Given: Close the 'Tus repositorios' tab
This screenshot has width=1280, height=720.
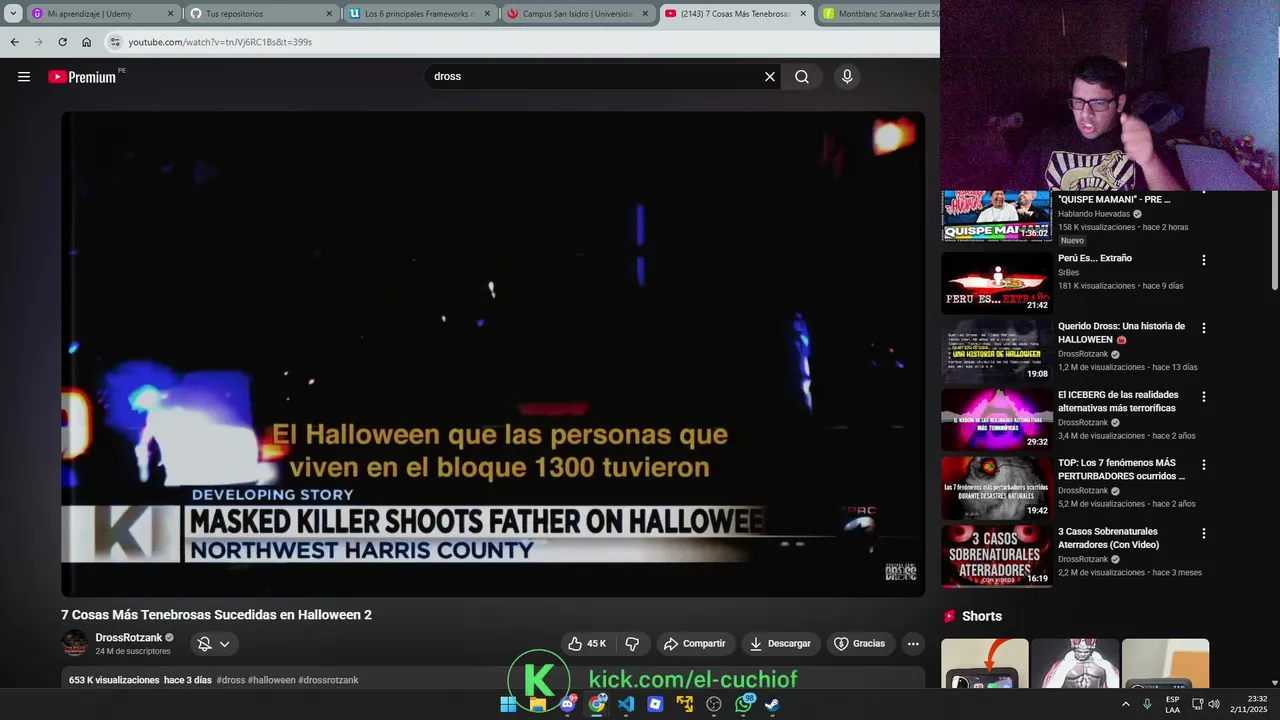Looking at the screenshot, I should pyautogui.click(x=329, y=14).
